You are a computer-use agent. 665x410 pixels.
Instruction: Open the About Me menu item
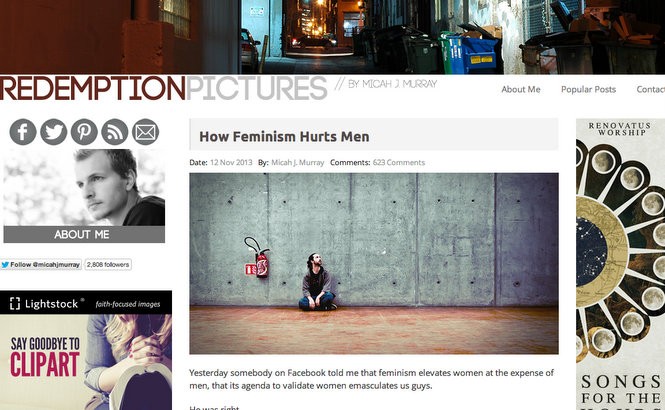pyautogui.click(x=521, y=89)
